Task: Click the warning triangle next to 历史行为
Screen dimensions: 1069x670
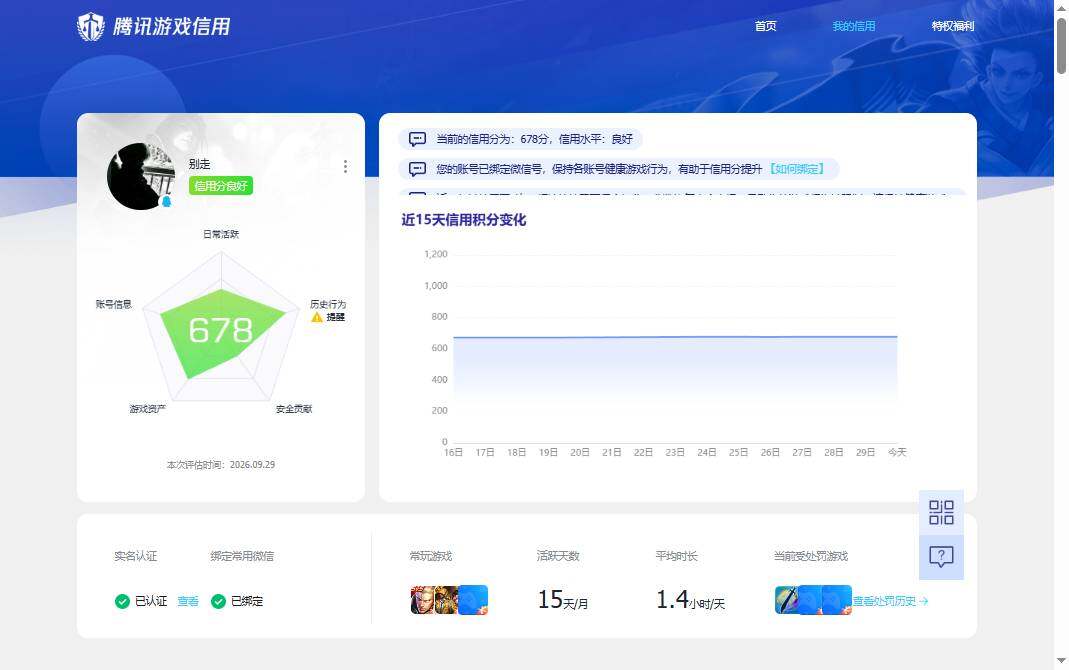Action: pyautogui.click(x=316, y=317)
